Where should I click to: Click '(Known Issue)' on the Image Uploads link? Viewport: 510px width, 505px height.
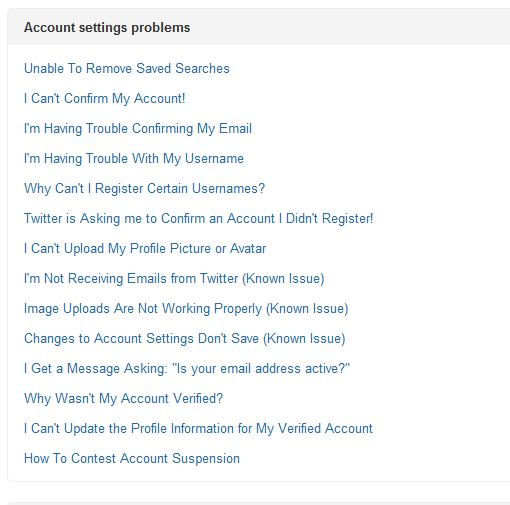[x=307, y=309]
